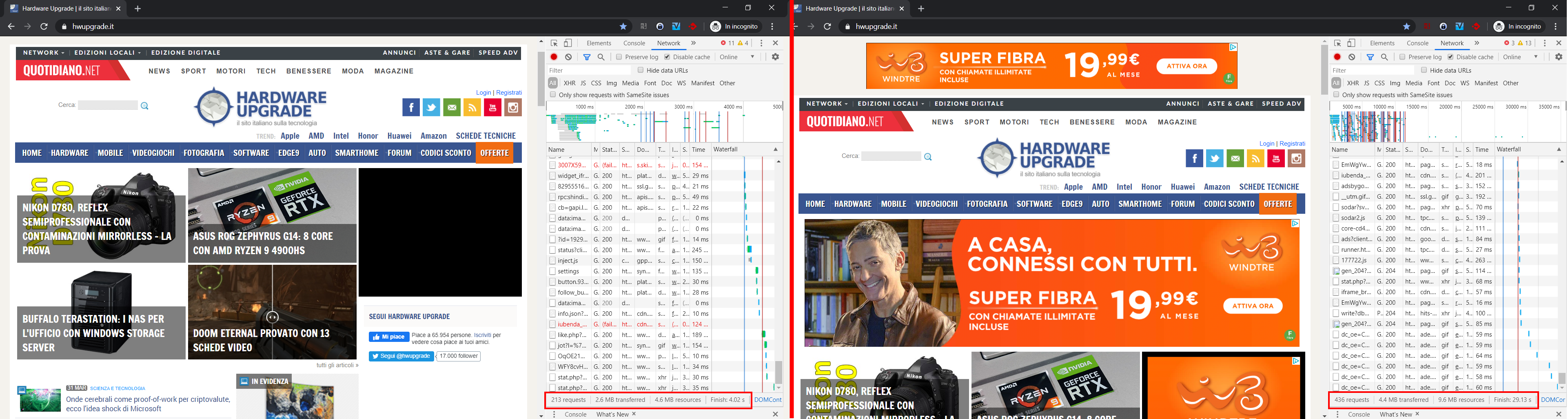Click Login link in left window page
The width and height of the screenshot is (1568, 419).
click(483, 93)
